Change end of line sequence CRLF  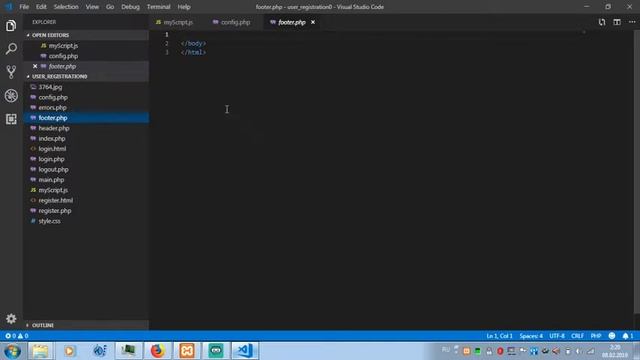(577, 336)
